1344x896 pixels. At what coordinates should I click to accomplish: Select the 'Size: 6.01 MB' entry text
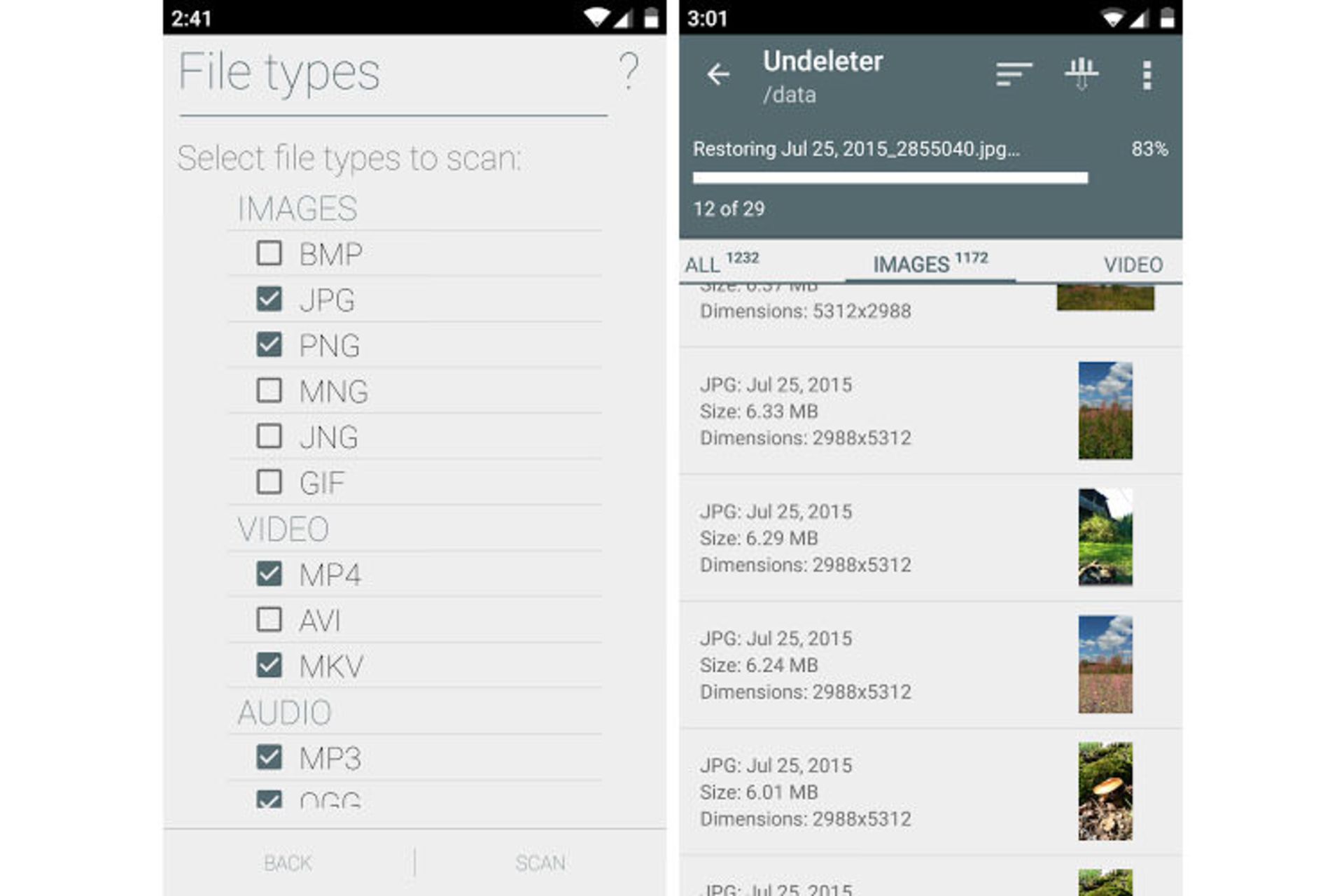point(759,792)
